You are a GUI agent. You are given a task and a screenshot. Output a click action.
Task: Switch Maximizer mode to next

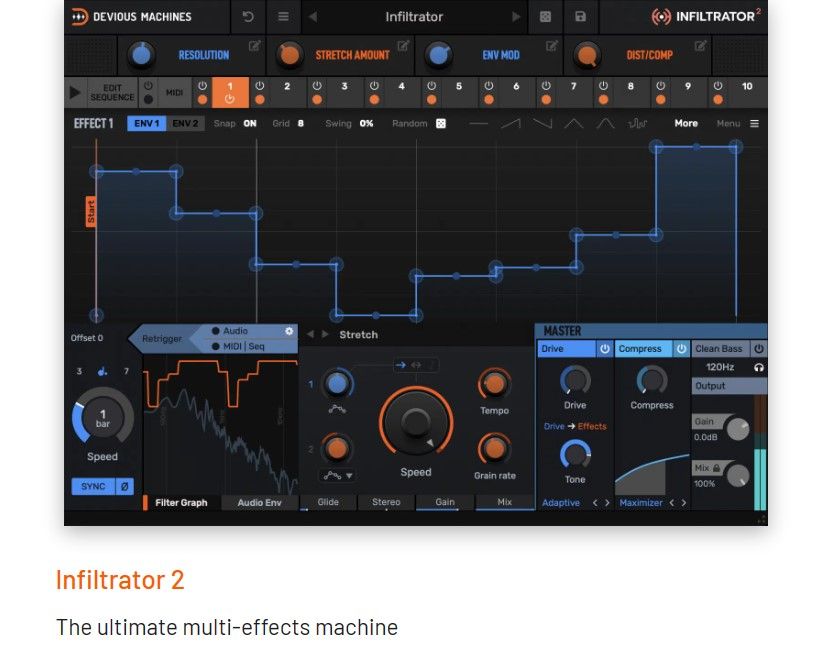683,503
